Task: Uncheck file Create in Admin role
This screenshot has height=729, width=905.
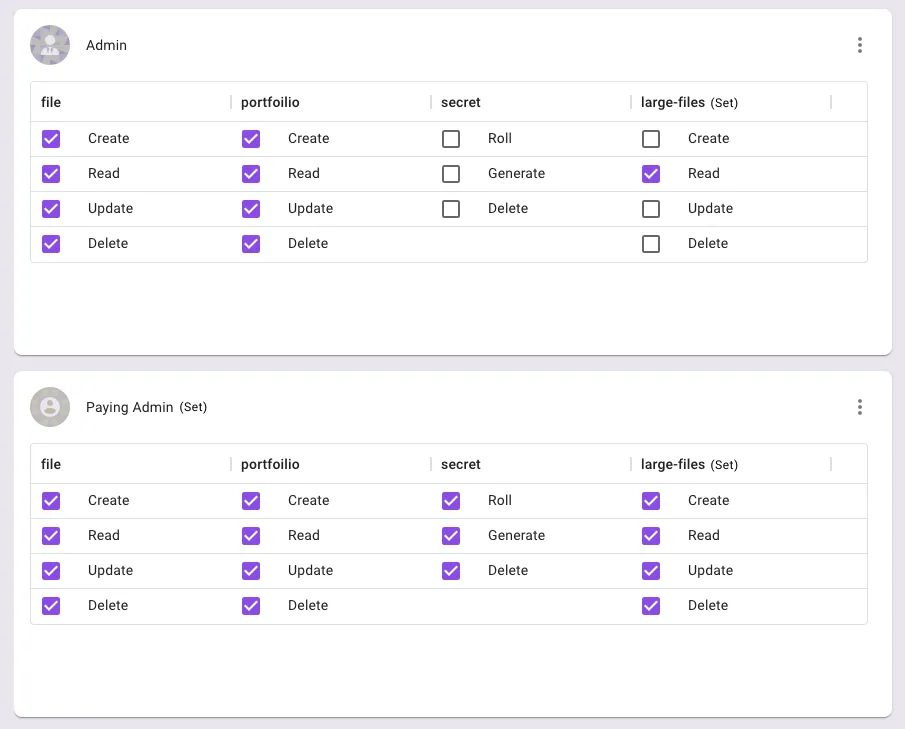Action: [51, 139]
